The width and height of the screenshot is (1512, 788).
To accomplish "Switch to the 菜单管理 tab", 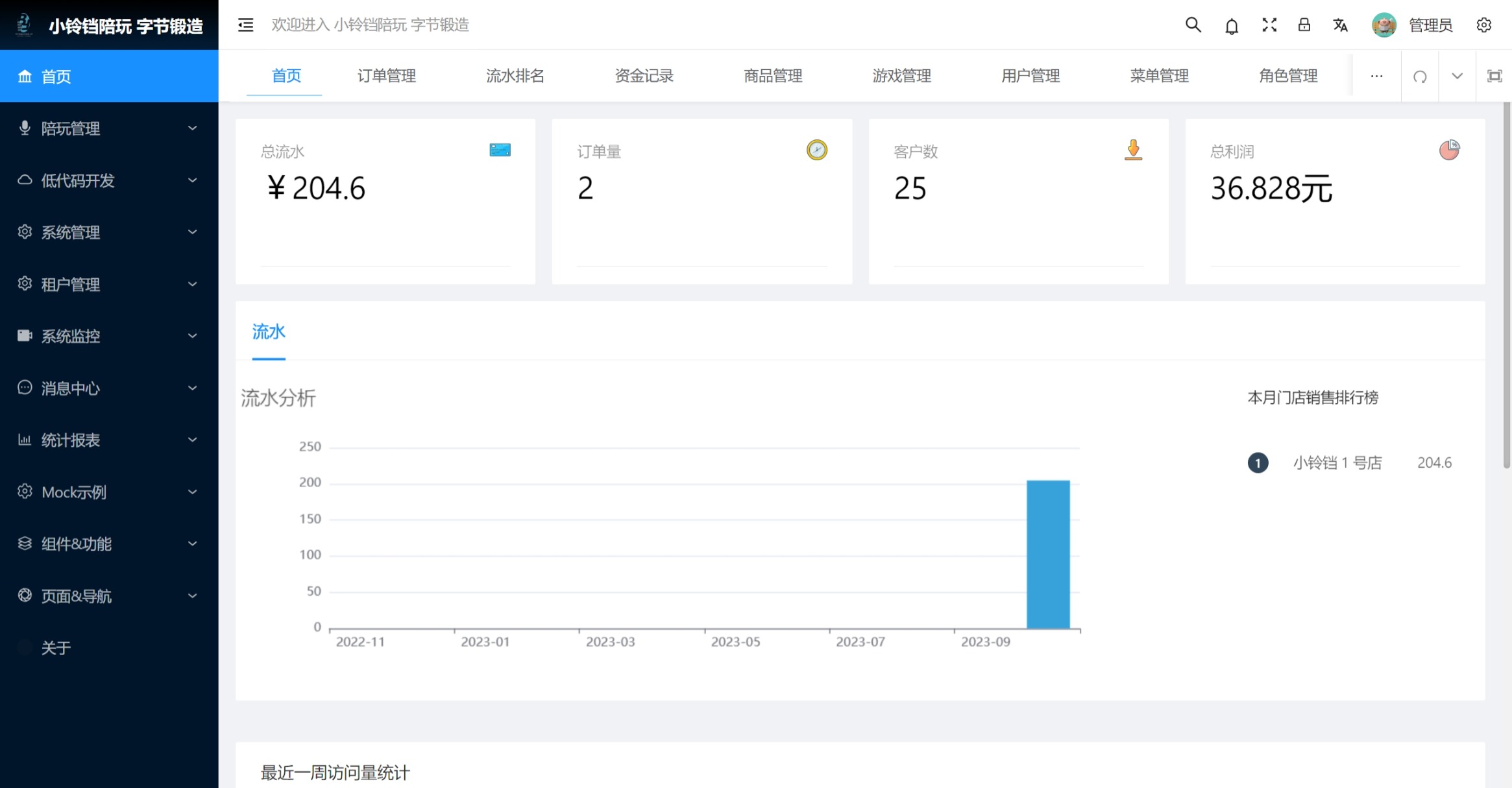I will pyautogui.click(x=1160, y=76).
